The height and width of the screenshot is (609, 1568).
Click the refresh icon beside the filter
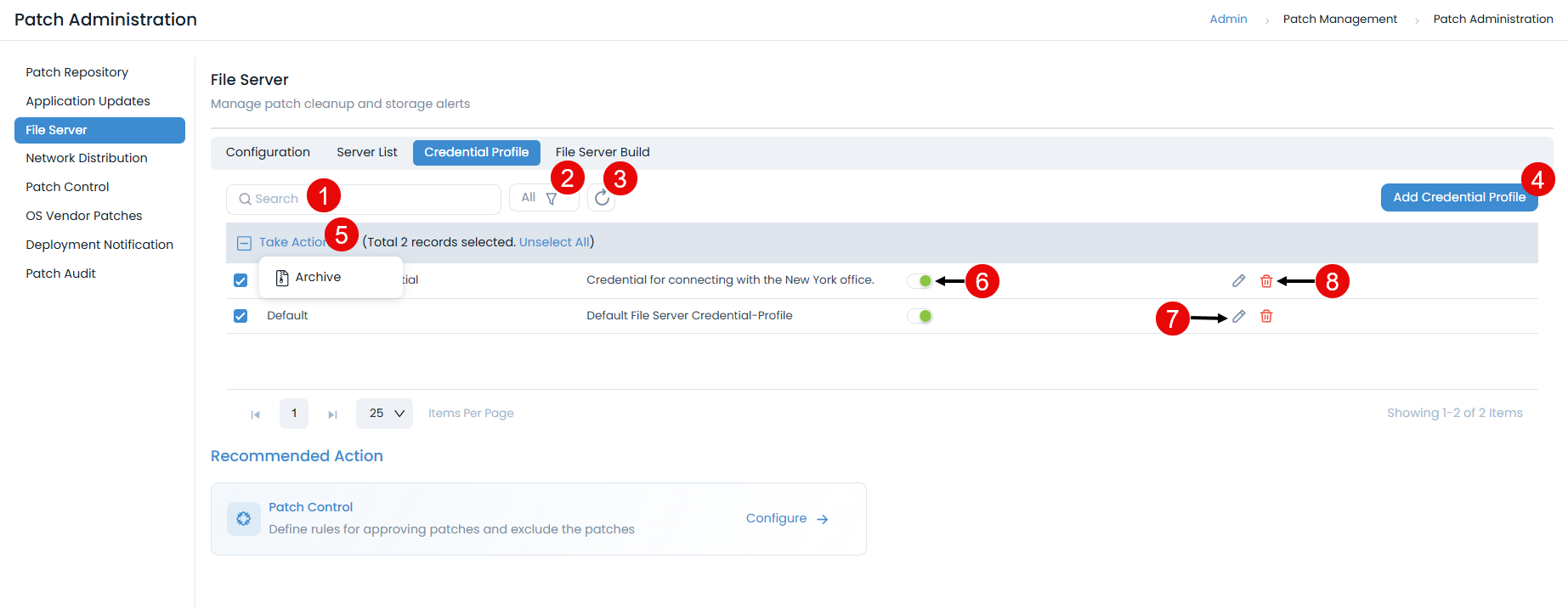(602, 198)
